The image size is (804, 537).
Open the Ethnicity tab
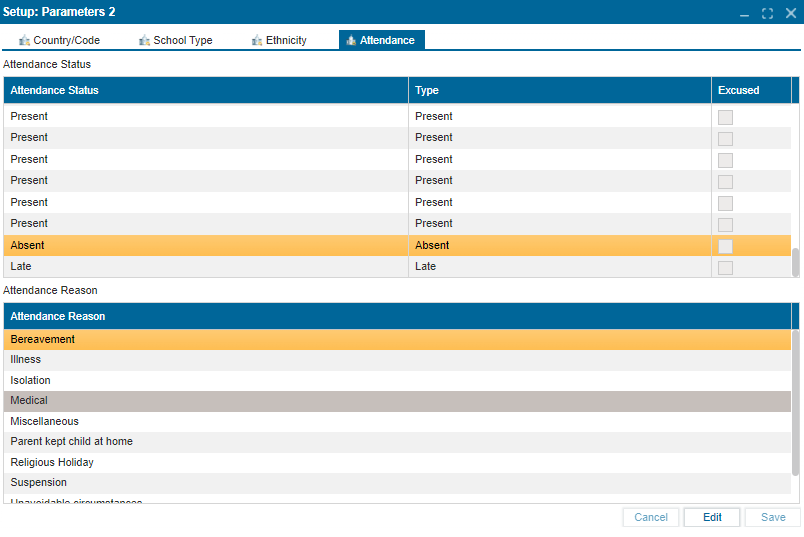pyautogui.click(x=286, y=40)
